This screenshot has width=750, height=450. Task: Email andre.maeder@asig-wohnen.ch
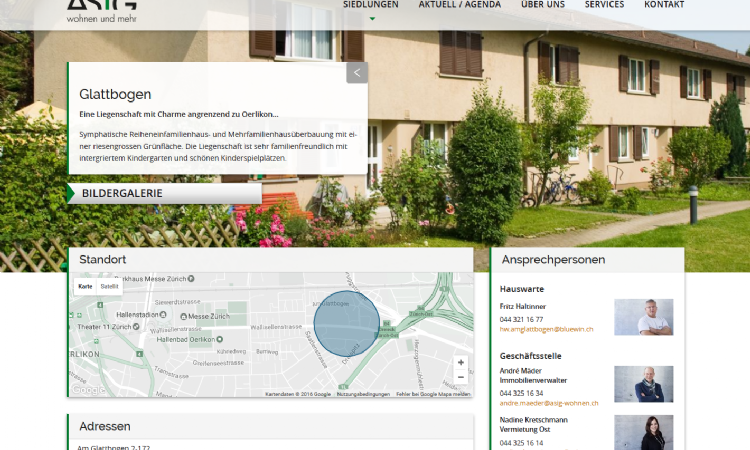(x=549, y=403)
